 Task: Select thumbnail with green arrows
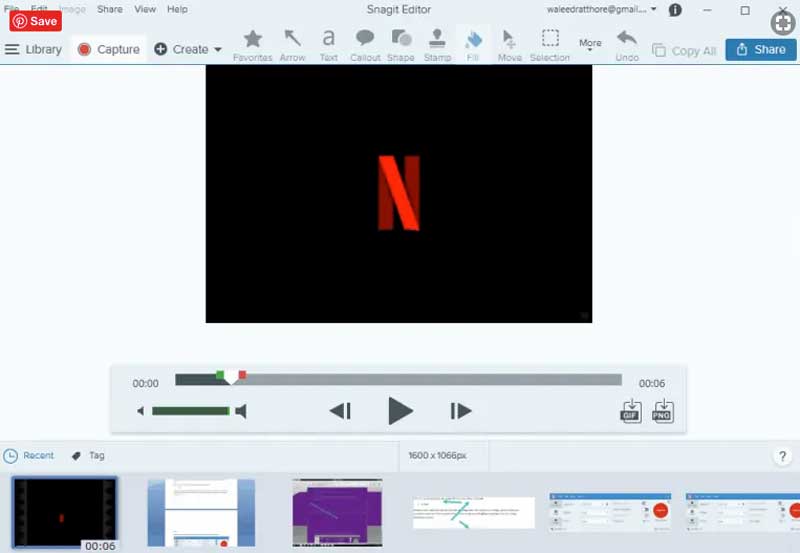pos(473,513)
